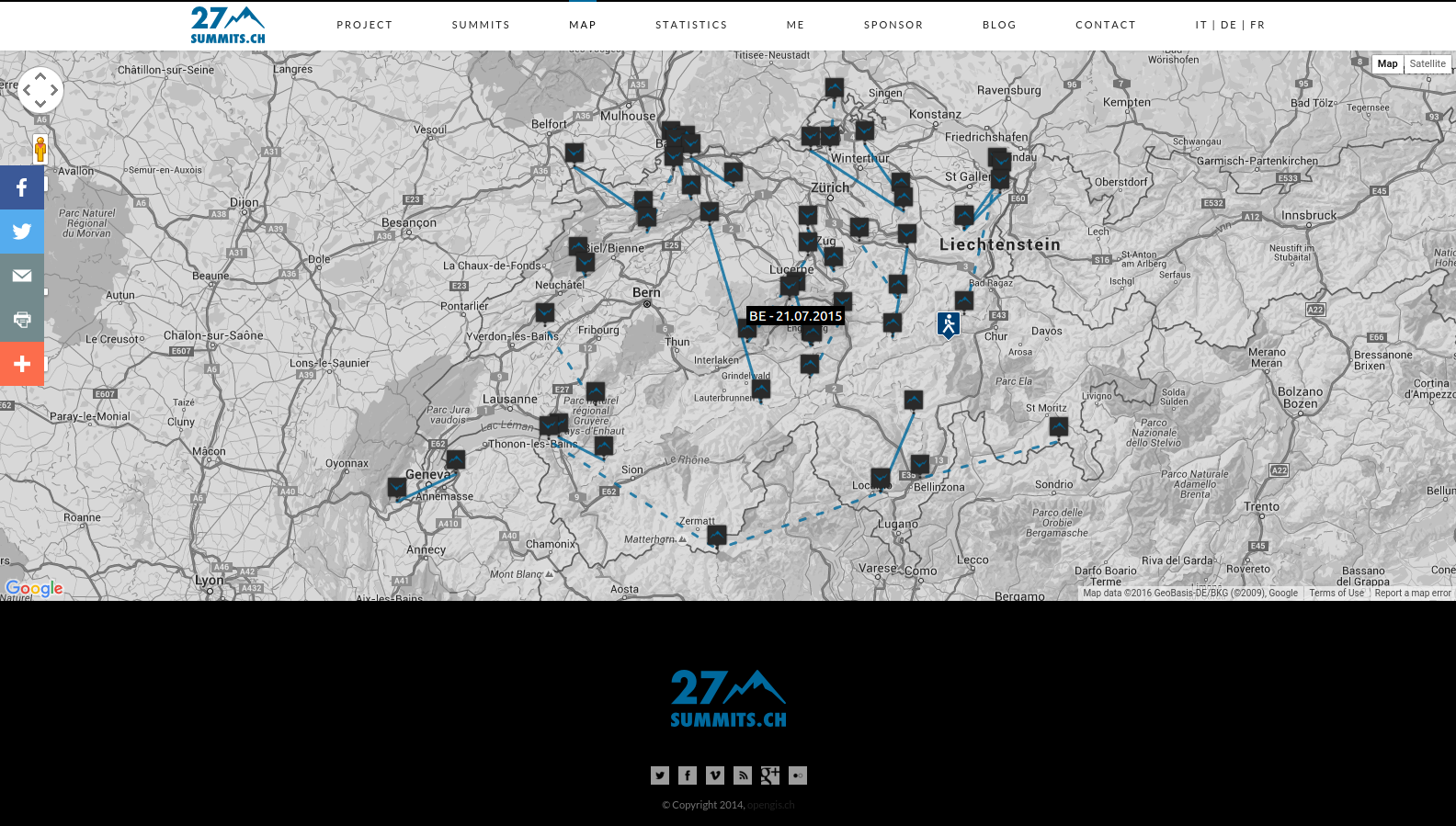Open footer RSS feed icon
Screen dimensions: 1456x826
pyautogui.click(x=743, y=775)
